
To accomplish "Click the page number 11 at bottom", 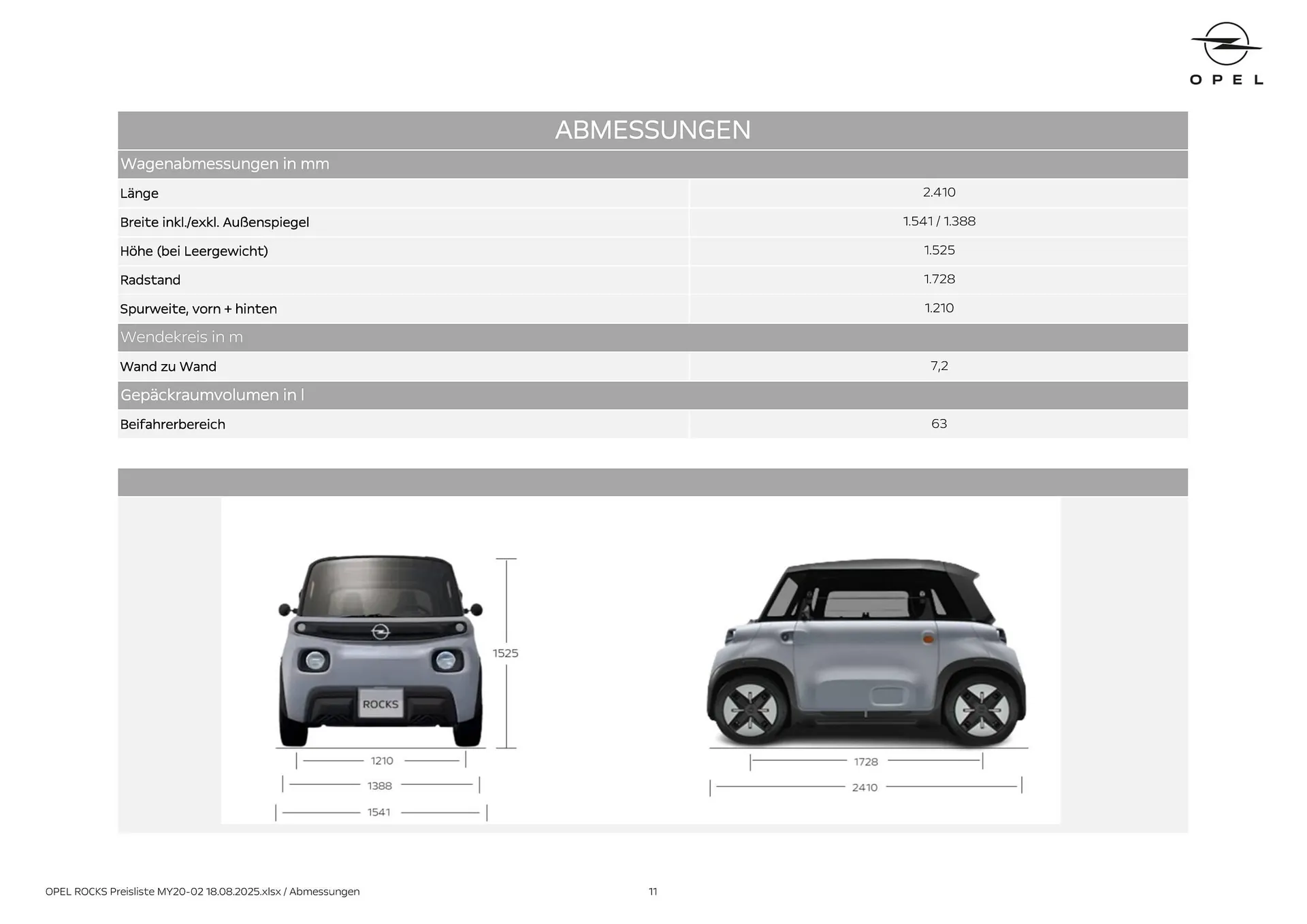I will click(x=653, y=891).
